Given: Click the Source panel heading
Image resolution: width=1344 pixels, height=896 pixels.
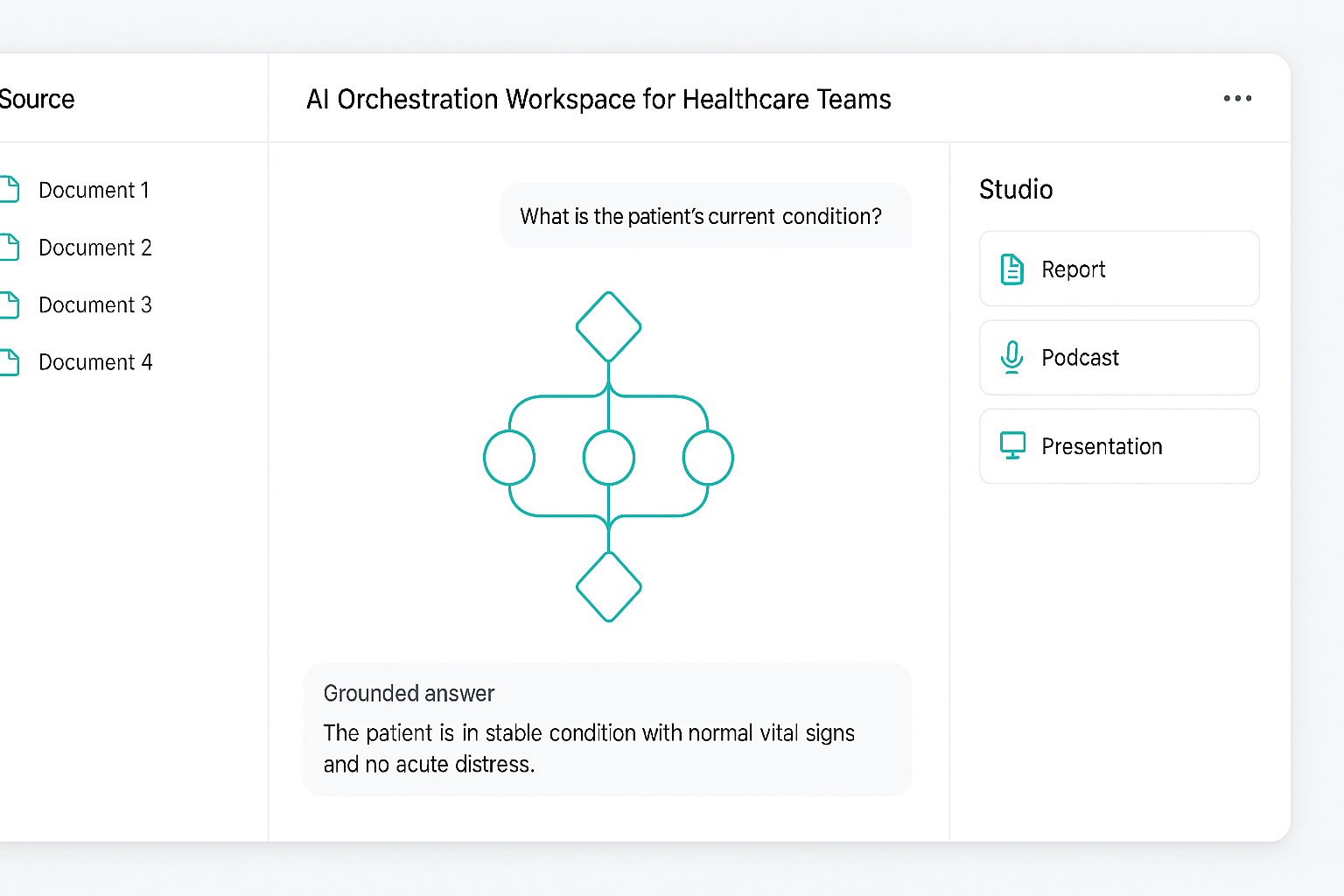Looking at the screenshot, I should pos(37,99).
